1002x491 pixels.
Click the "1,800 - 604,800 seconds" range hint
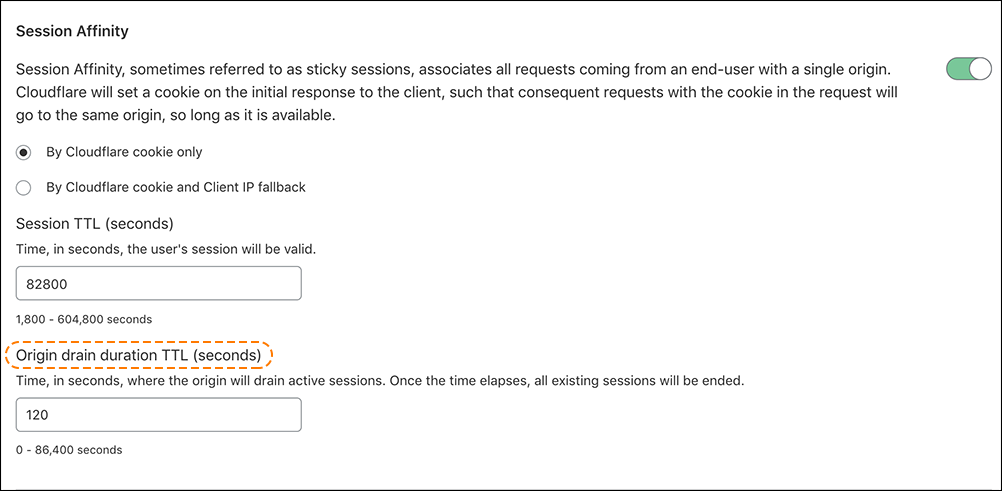[84, 319]
